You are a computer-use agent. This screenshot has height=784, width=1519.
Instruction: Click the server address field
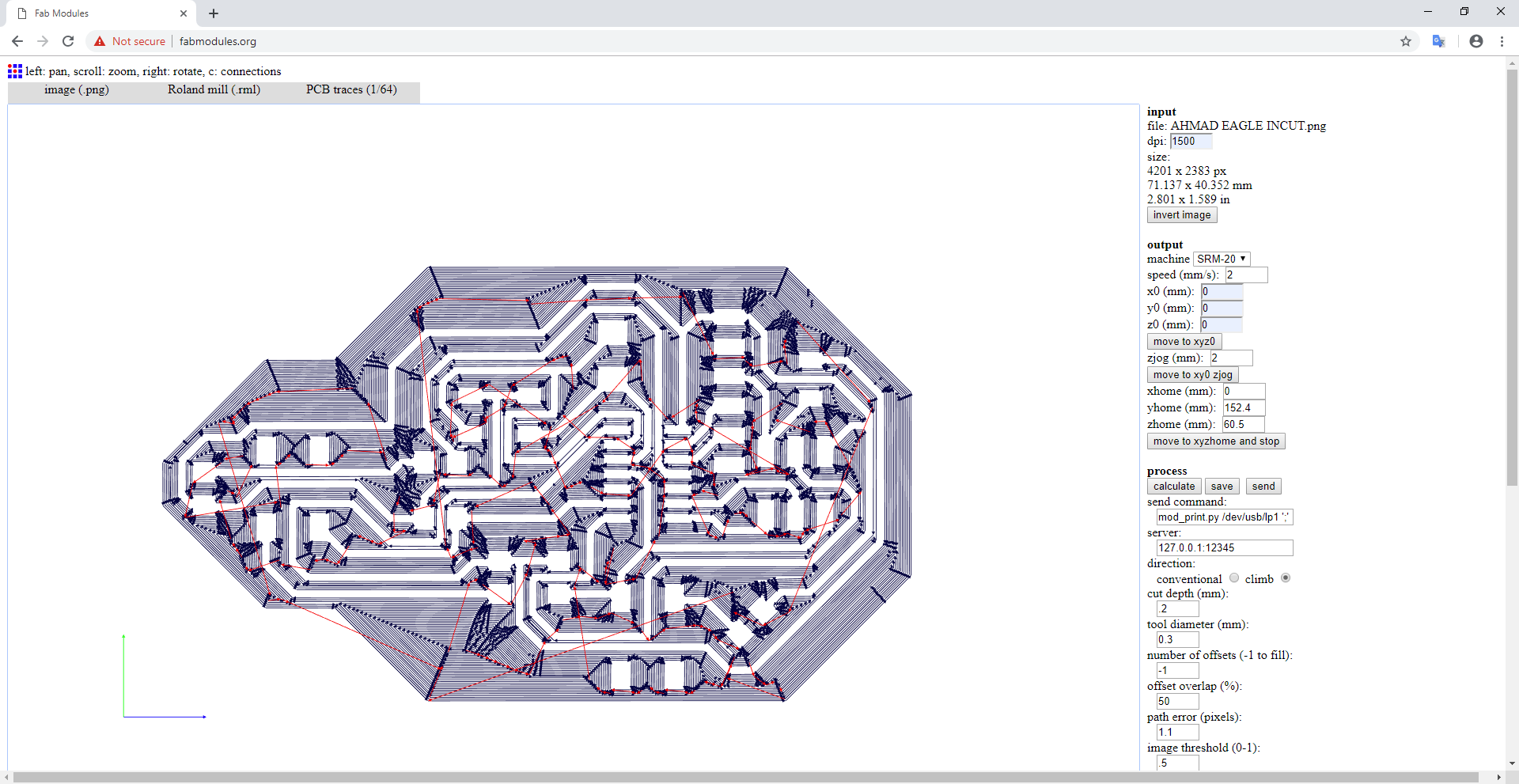(1225, 548)
